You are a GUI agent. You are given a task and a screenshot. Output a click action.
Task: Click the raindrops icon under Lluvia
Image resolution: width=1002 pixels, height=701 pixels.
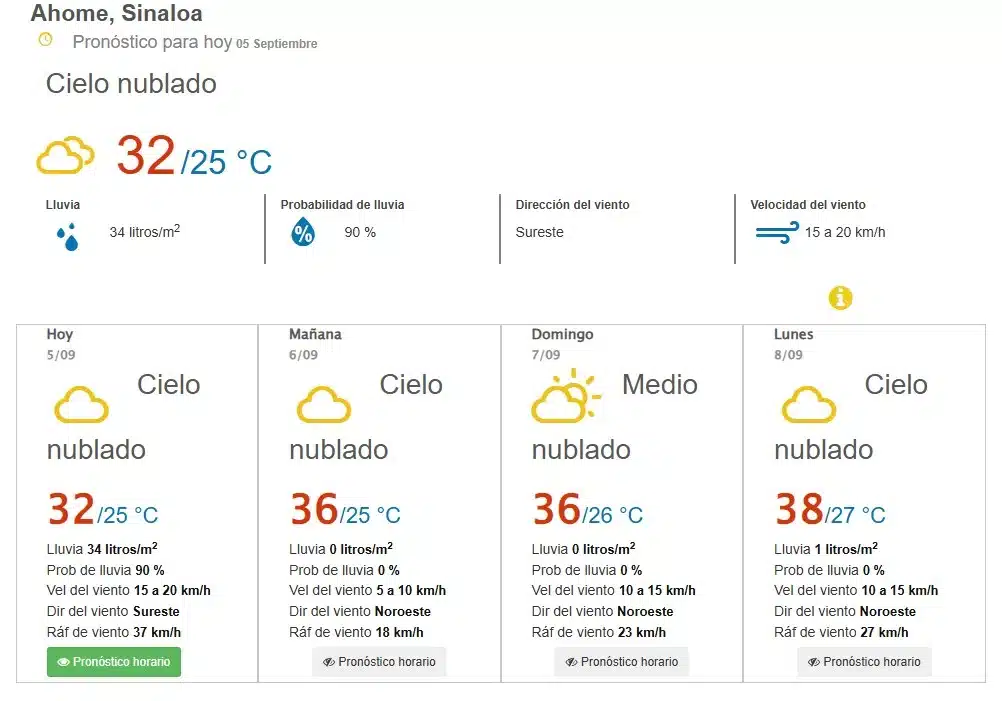point(68,236)
